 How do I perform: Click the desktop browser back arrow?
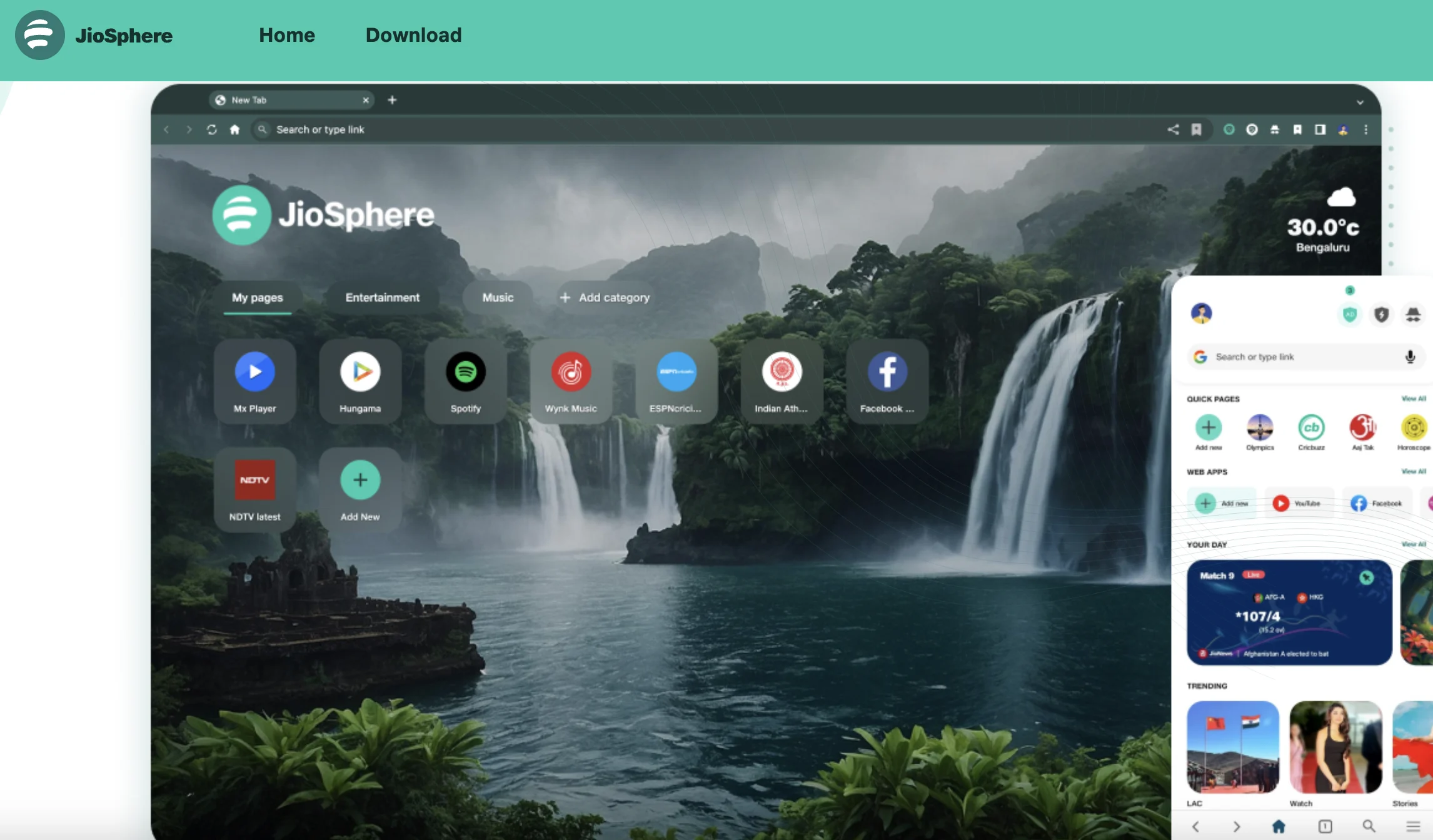point(166,129)
